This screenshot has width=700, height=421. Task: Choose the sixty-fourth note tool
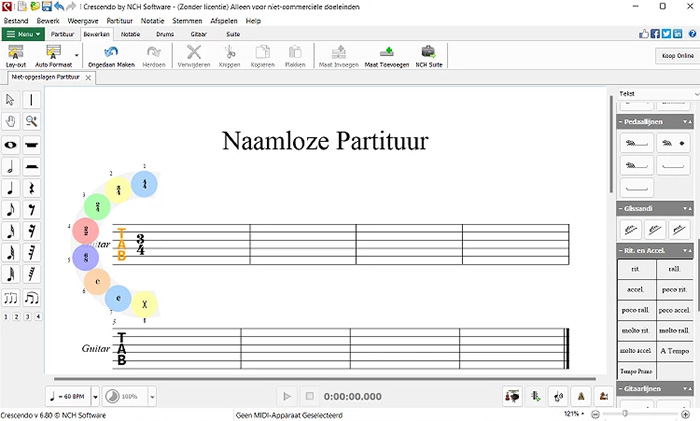point(10,274)
